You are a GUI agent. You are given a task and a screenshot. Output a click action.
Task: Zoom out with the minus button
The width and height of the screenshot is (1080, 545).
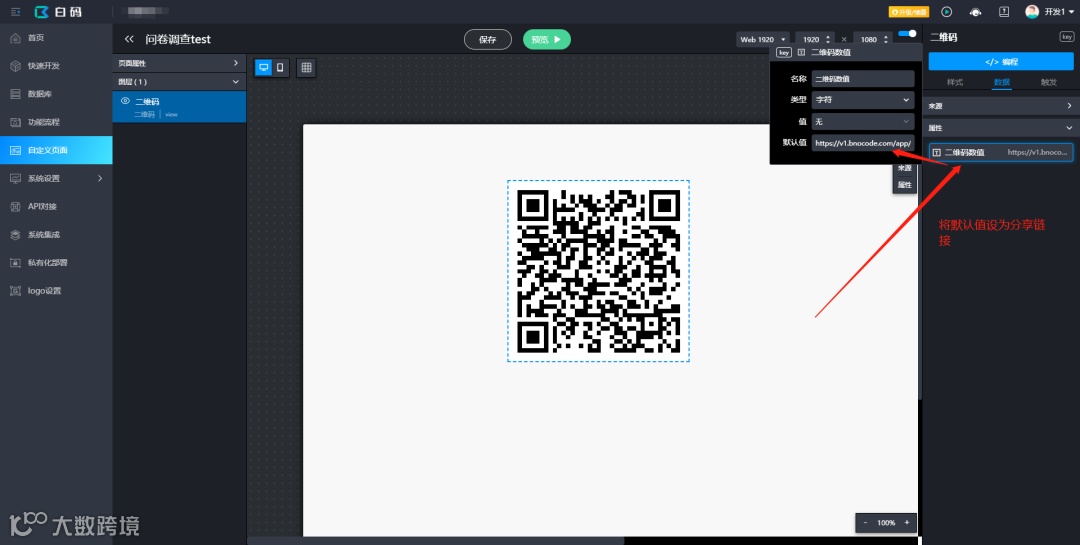[865, 523]
